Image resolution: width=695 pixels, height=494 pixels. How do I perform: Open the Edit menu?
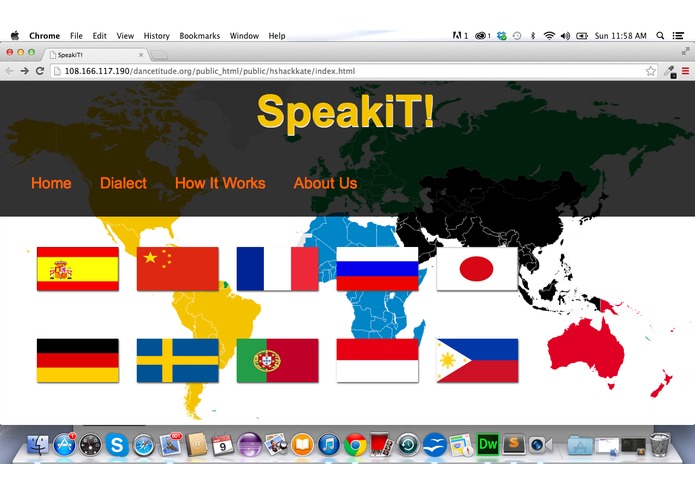(99, 35)
